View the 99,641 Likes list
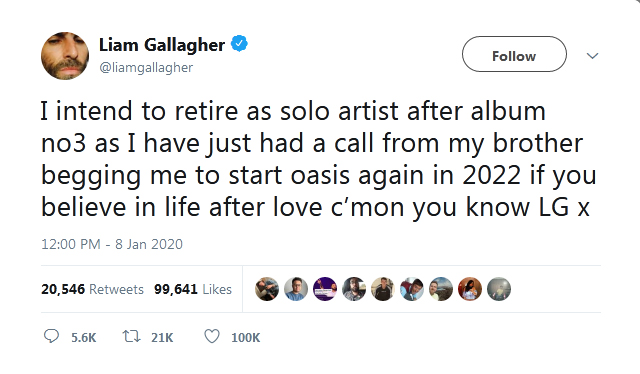Image resolution: width=640 pixels, height=374 pixels. tap(193, 289)
